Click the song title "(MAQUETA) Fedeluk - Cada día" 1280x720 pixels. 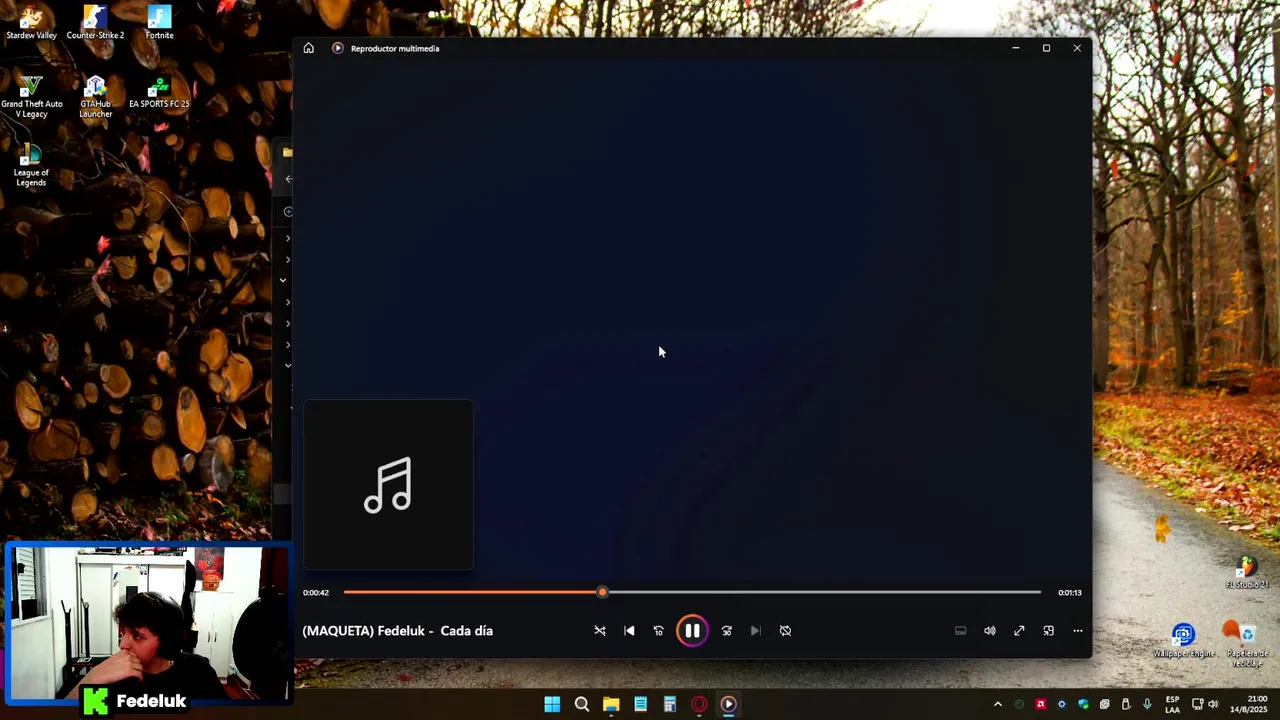398,631
